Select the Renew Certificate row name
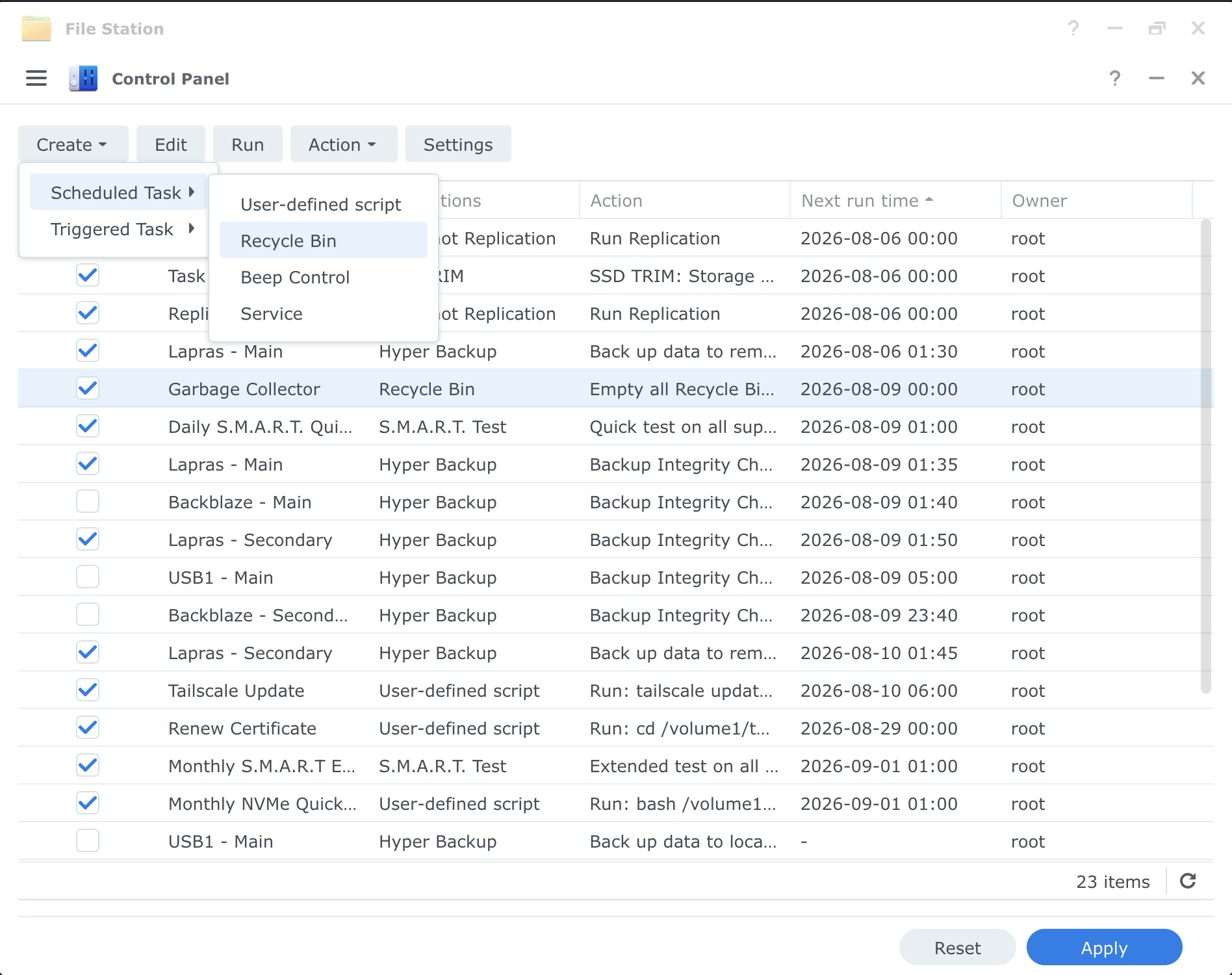 pos(242,728)
